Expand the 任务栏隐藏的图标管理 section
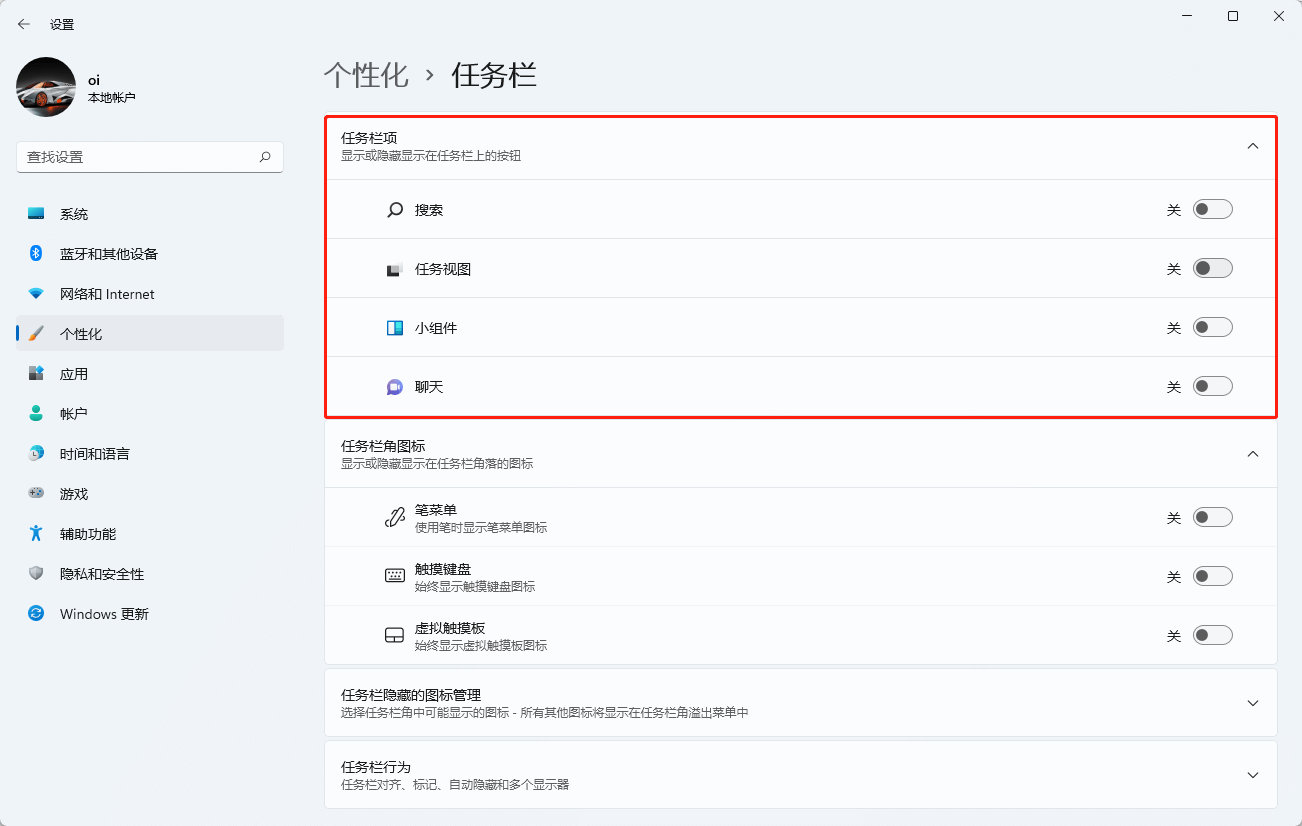The width and height of the screenshot is (1302, 826). [1253, 703]
